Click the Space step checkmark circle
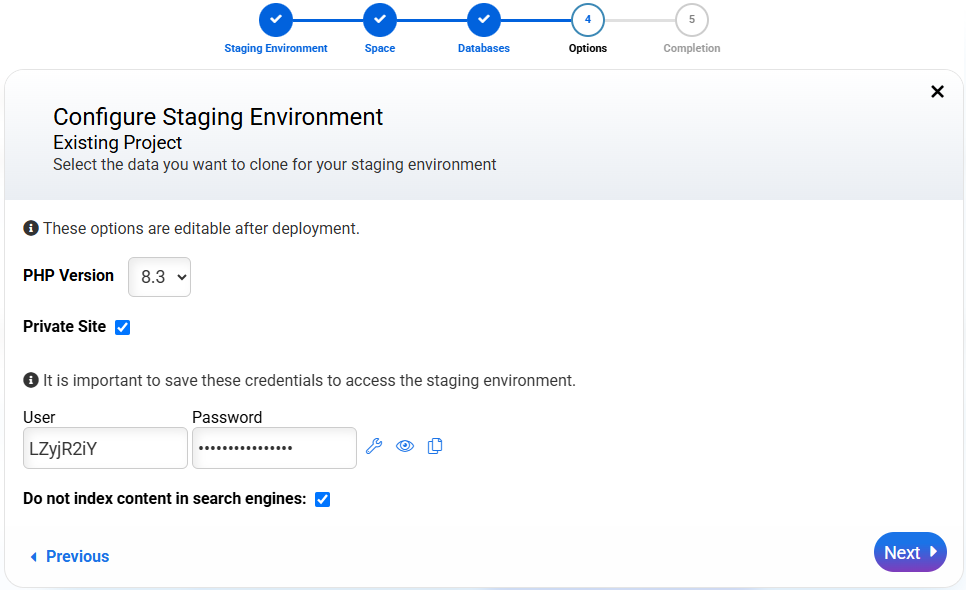 pyautogui.click(x=380, y=20)
